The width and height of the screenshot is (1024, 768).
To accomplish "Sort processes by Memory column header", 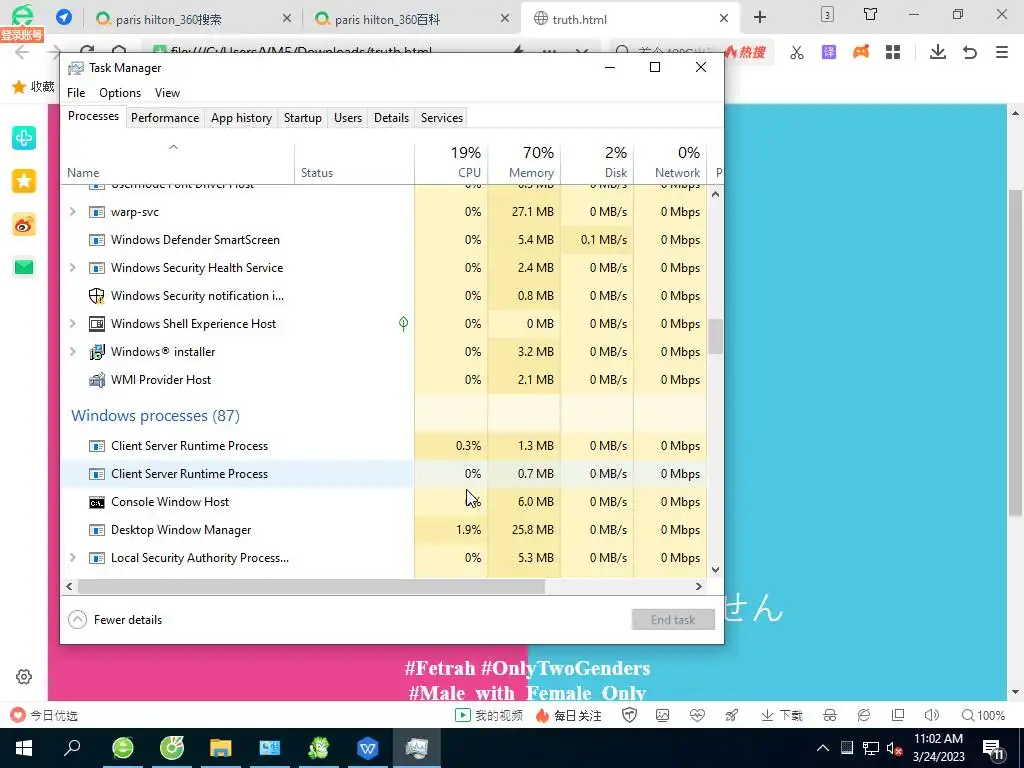I will point(524,162).
